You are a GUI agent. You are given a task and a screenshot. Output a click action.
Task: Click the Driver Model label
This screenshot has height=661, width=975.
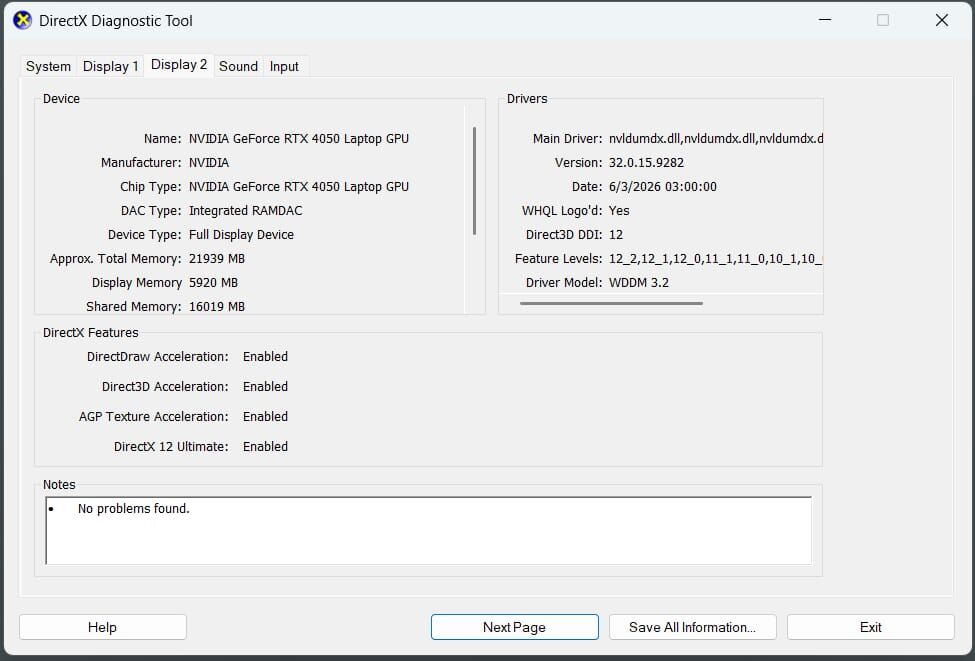point(564,283)
